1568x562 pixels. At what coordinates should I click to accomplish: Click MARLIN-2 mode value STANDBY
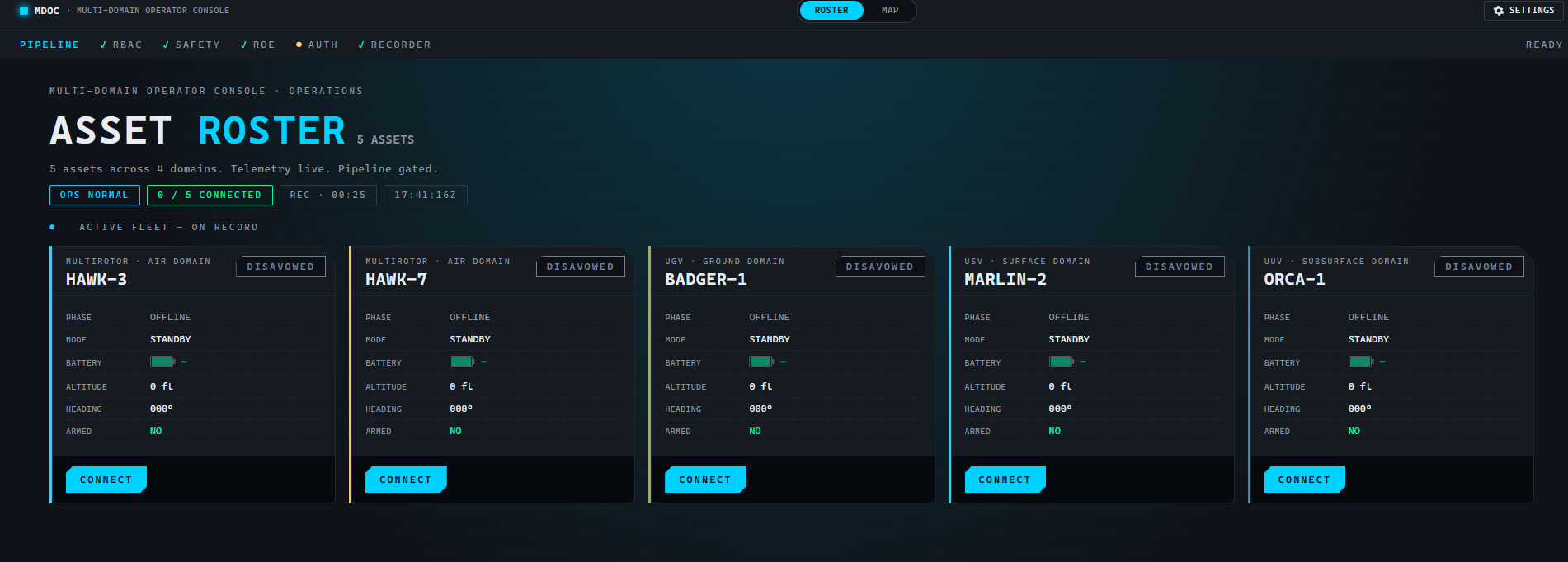(1069, 339)
